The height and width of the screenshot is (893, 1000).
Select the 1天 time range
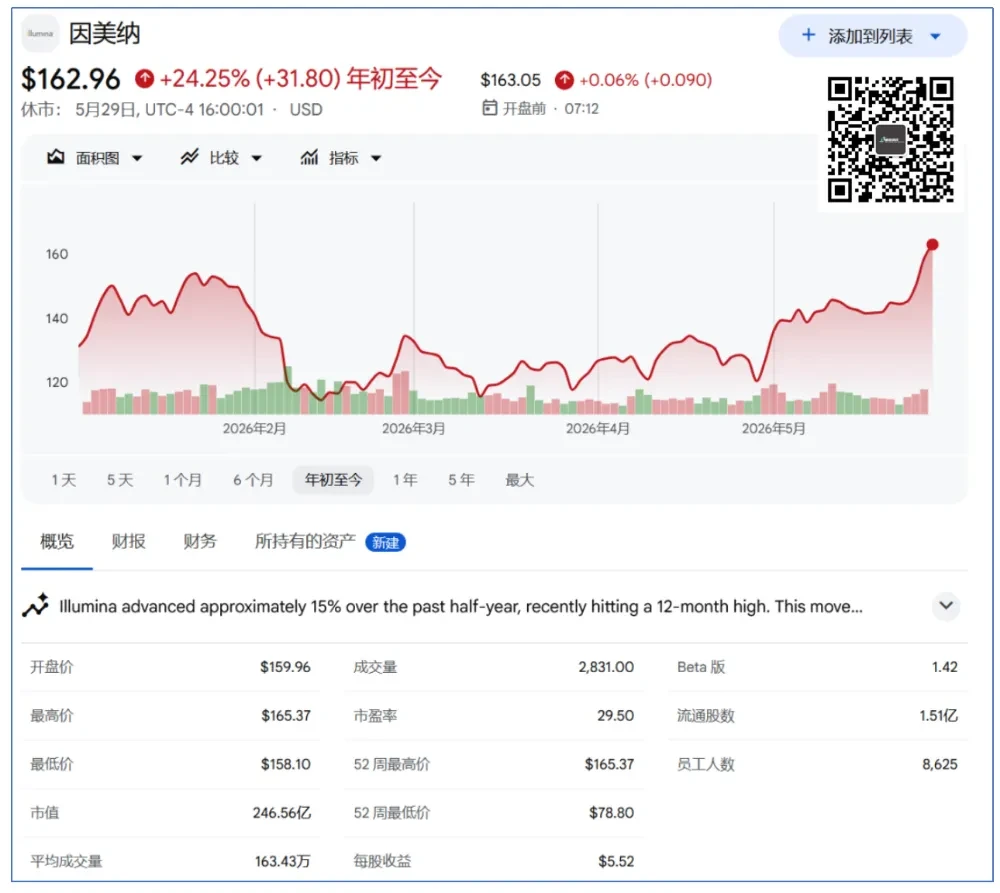pyautogui.click(x=64, y=480)
